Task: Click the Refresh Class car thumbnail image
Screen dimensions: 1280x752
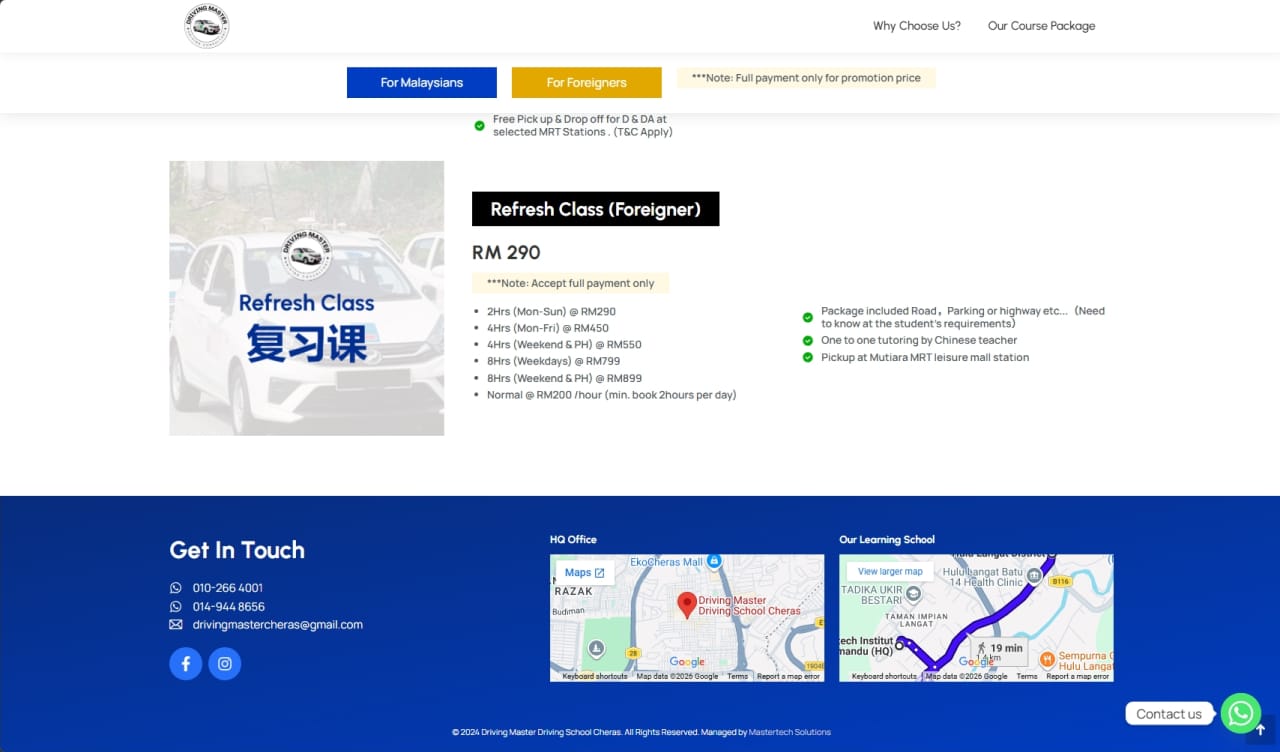Action: [x=307, y=298]
